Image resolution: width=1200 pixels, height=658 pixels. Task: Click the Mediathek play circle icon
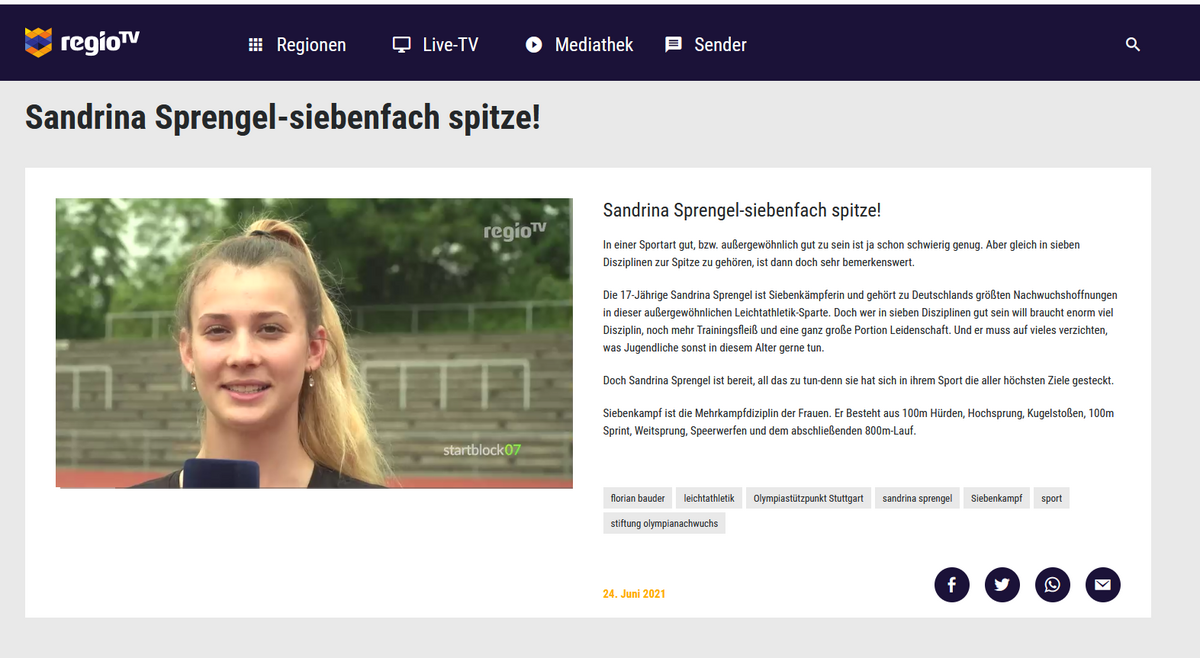(534, 45)
